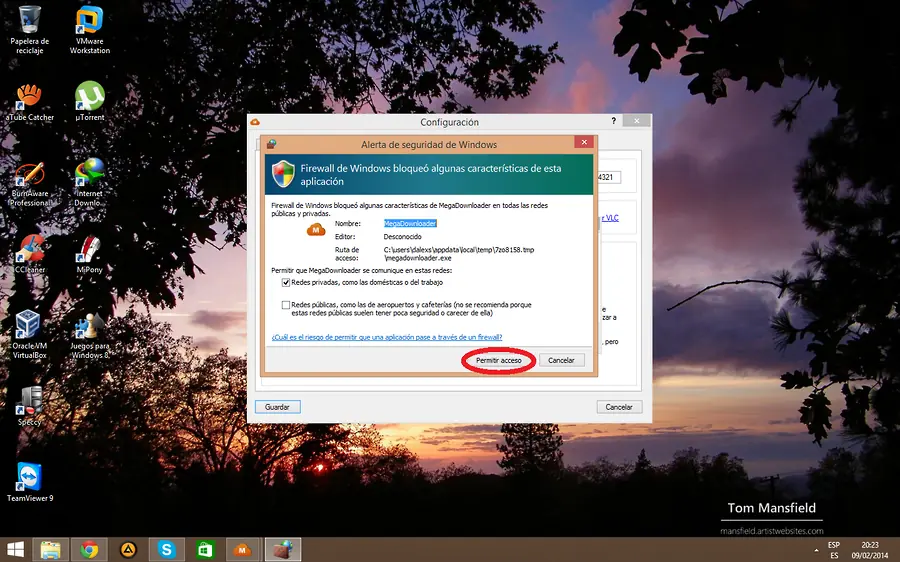Select the TeamViewer 9 desktop icon
The image size is (900, 562).
pyautogui.click(x=29, y=482)
